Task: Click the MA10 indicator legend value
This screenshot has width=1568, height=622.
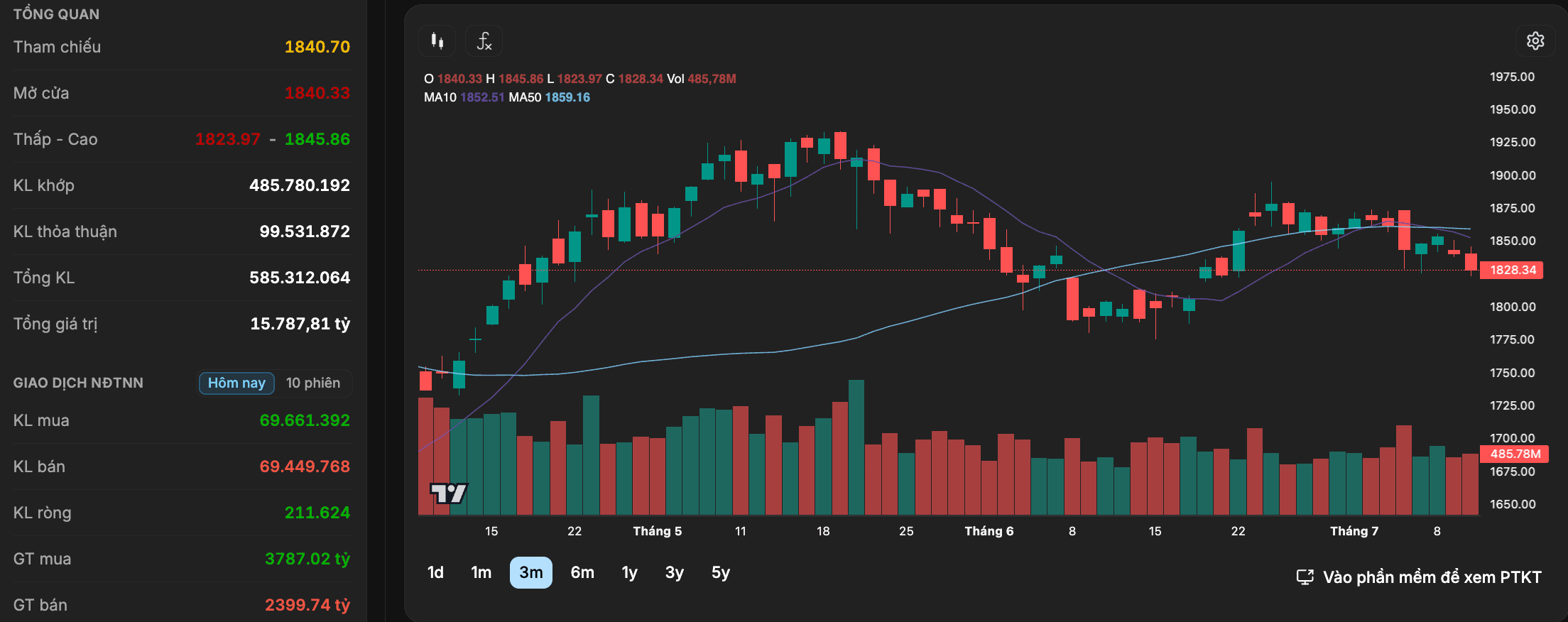Action: click(482, 97)
